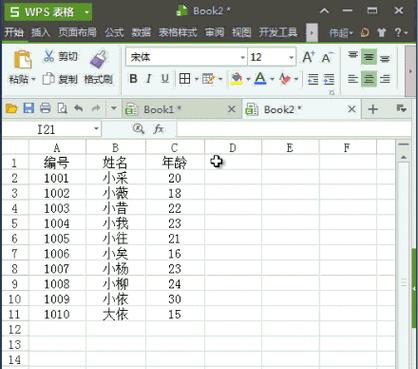
Task: Open font color dropdown arrow
Action: (272, 79)
